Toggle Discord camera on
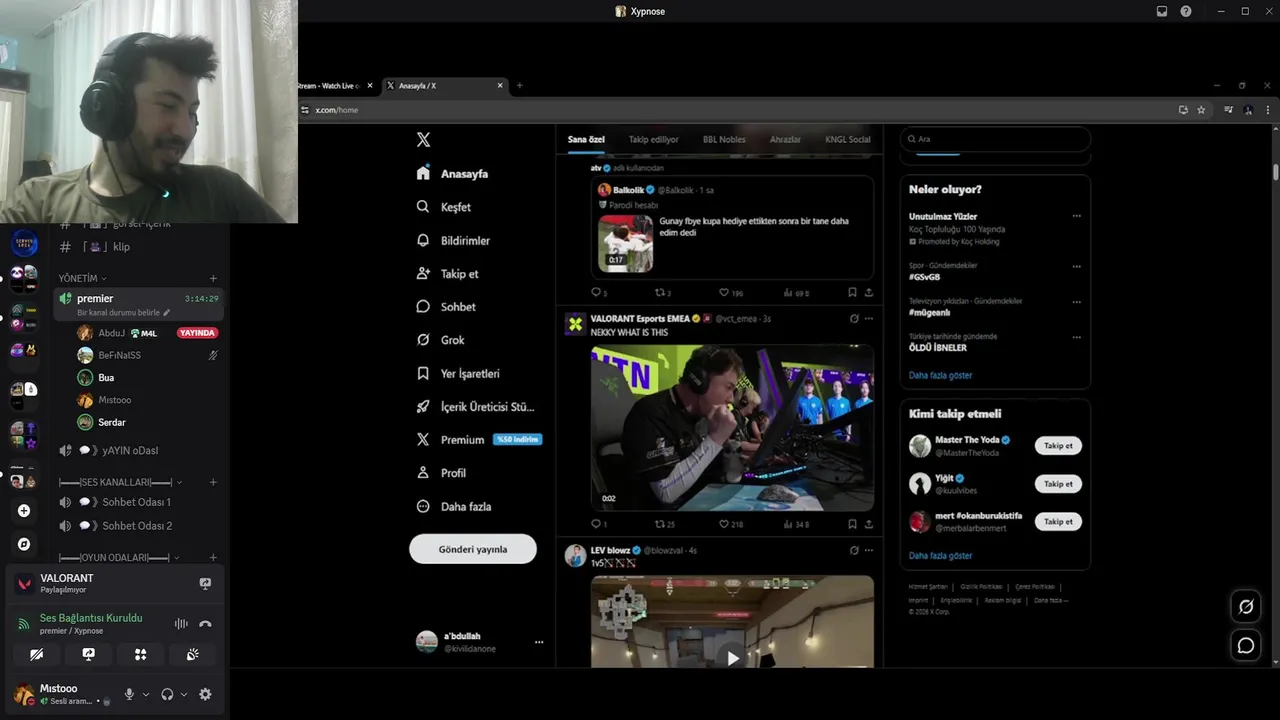1280x720 pixels. [36, 654]
